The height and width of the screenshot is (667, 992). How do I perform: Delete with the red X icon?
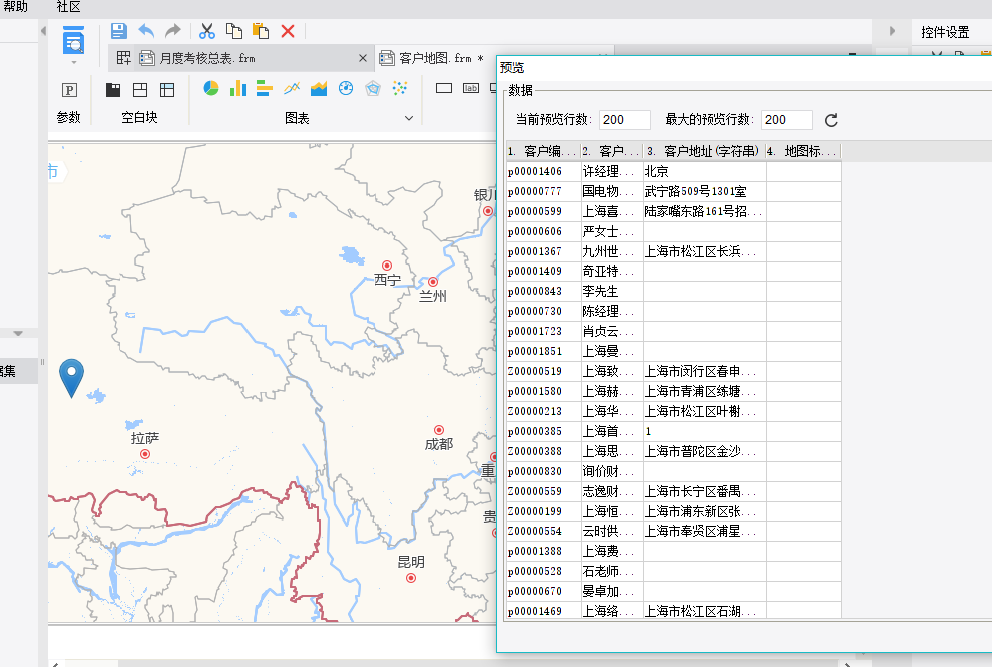tap(288, 31)
